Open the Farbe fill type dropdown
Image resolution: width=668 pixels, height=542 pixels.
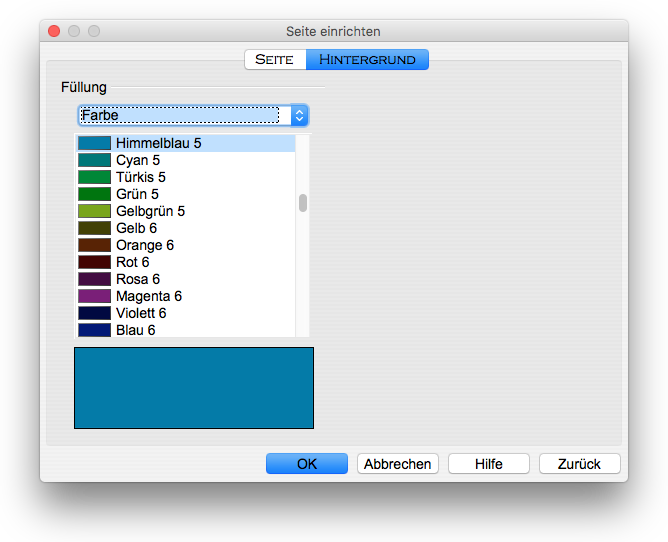click(x=193, y=115)
